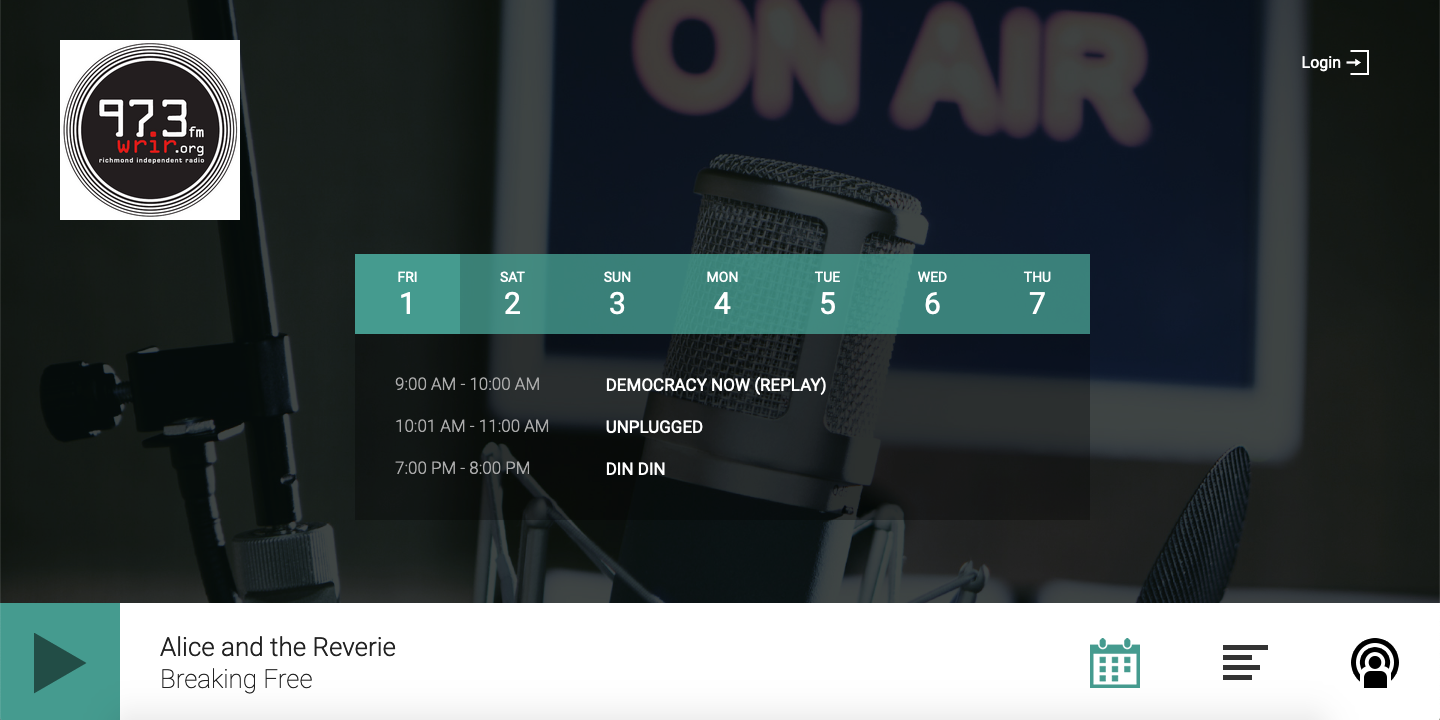The height and width of the screenshot is (720, 1440).
Task: Select the THU 7 day tab
Action: 1037,294
